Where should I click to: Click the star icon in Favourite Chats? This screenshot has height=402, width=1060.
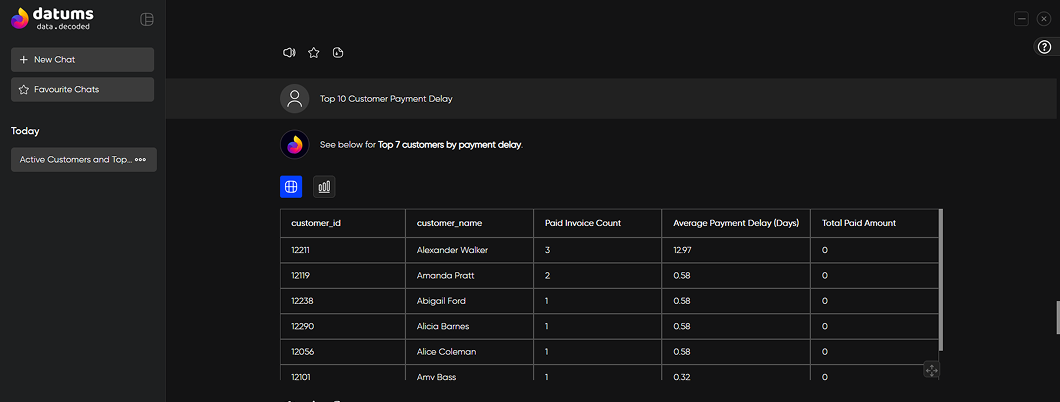tap(24, 89)
